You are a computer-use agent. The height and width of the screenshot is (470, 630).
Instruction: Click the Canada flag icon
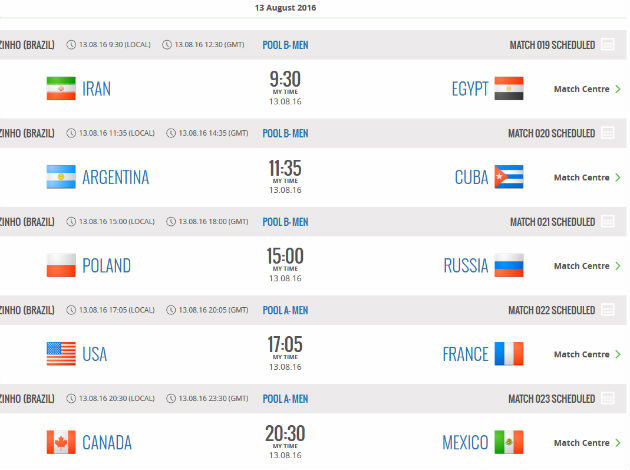click(x=61, y=442)
